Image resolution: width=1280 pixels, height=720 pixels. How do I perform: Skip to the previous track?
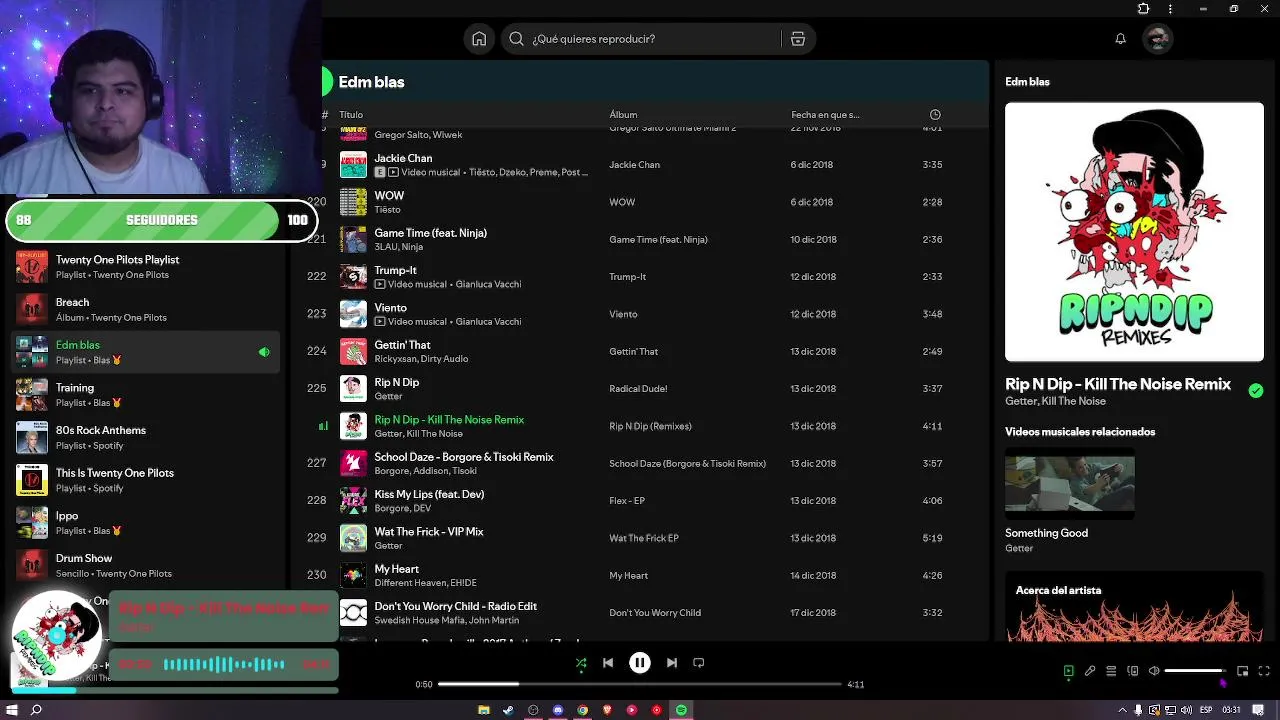pyautogui.click(x=608, y=663)
